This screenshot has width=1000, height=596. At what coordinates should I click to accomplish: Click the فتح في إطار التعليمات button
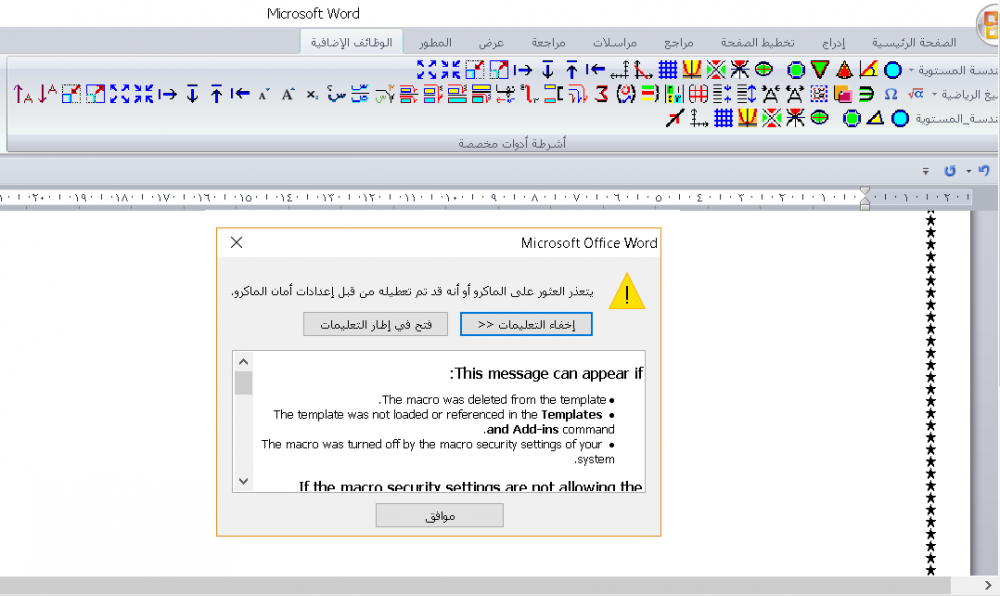[376, 324]
